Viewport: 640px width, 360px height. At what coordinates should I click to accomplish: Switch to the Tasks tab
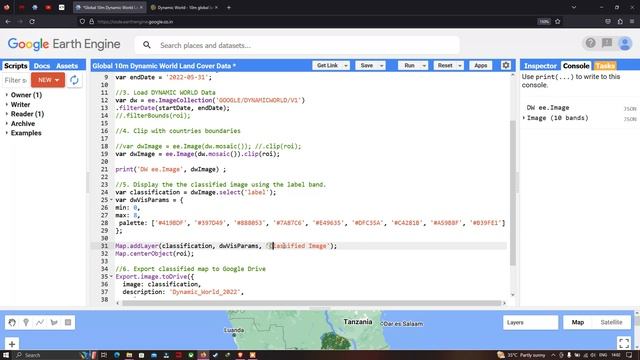click(605, 66)
